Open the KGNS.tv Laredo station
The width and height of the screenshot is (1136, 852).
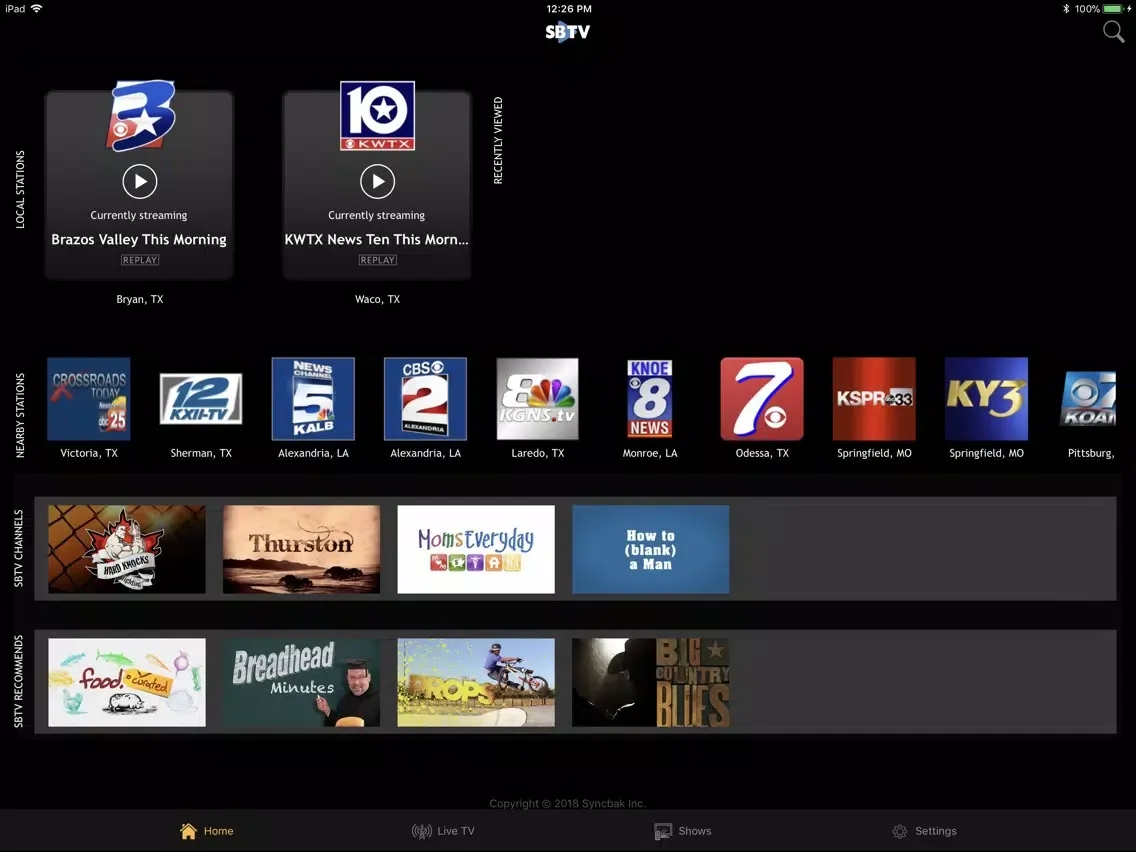(x=538, y=399)
